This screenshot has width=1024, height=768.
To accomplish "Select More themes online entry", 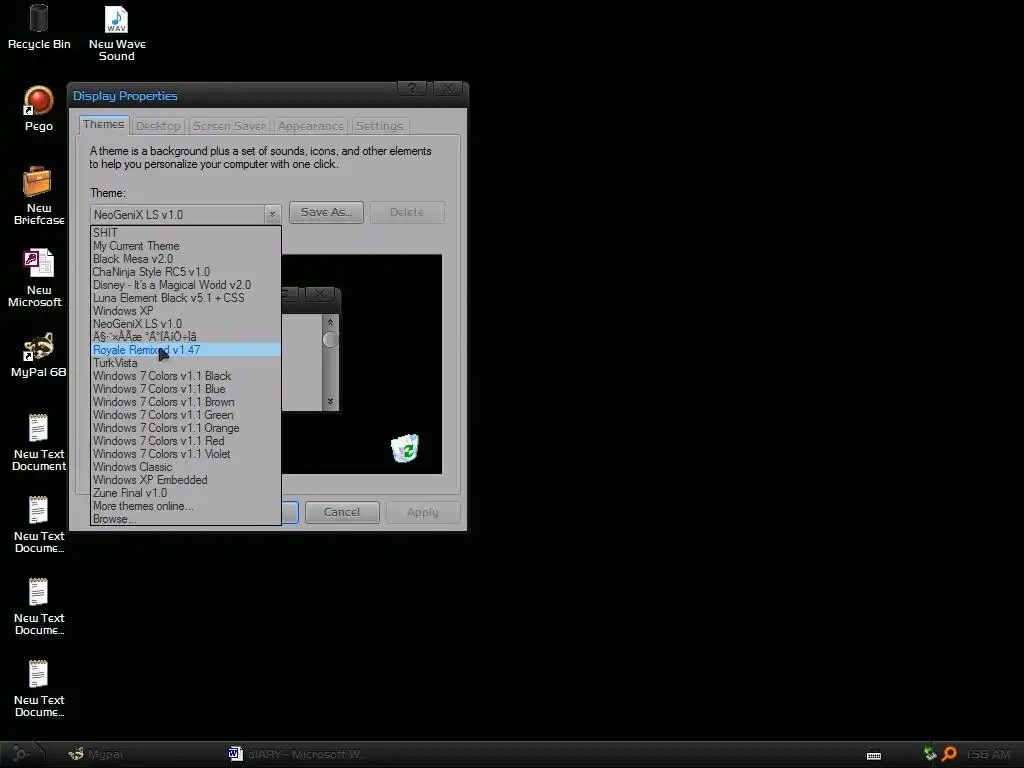I will 185,506.
